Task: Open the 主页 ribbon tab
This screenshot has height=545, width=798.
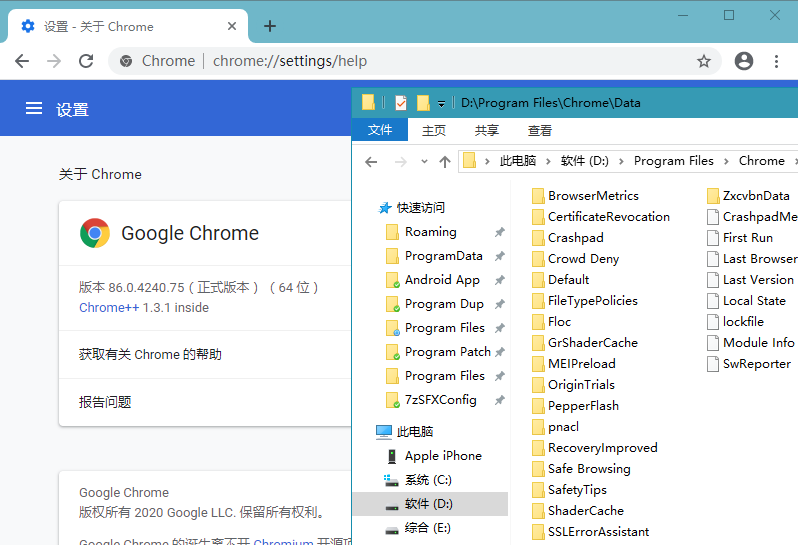Action: [x=434, y=131]
